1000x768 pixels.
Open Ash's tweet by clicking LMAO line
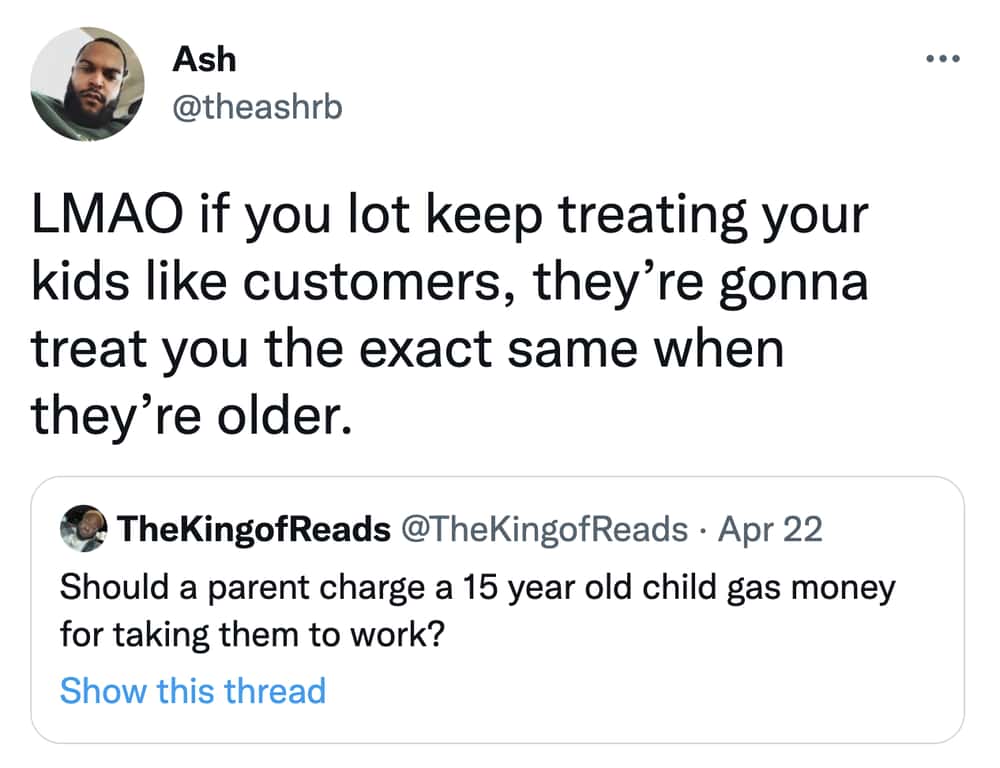pyautogui.click(x=450, y=217)
